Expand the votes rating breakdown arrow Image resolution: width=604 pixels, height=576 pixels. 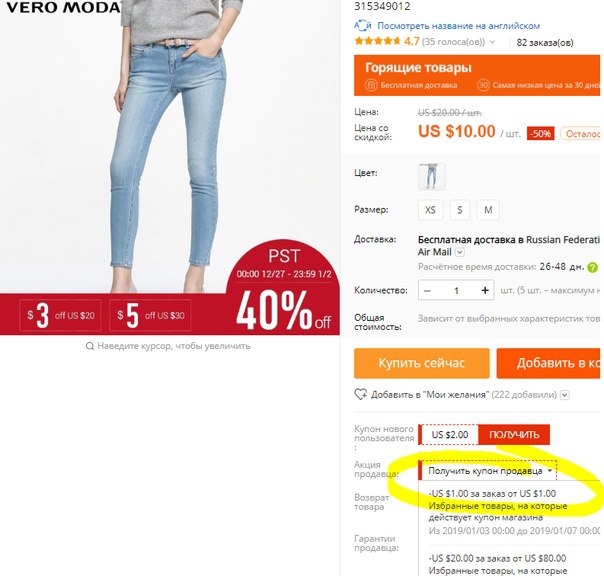(x=492, y=42)
